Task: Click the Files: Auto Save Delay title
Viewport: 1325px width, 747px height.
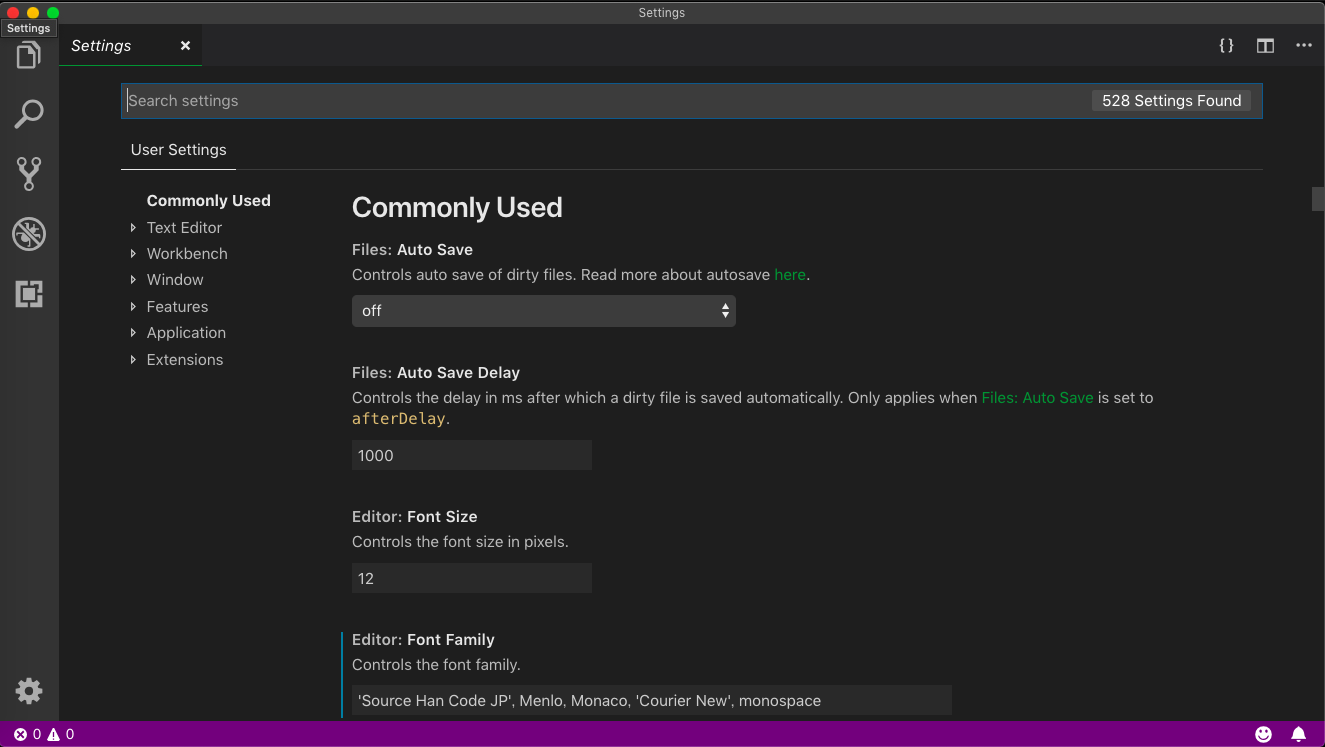Action: pyautogui.click(x=436, y=373)
